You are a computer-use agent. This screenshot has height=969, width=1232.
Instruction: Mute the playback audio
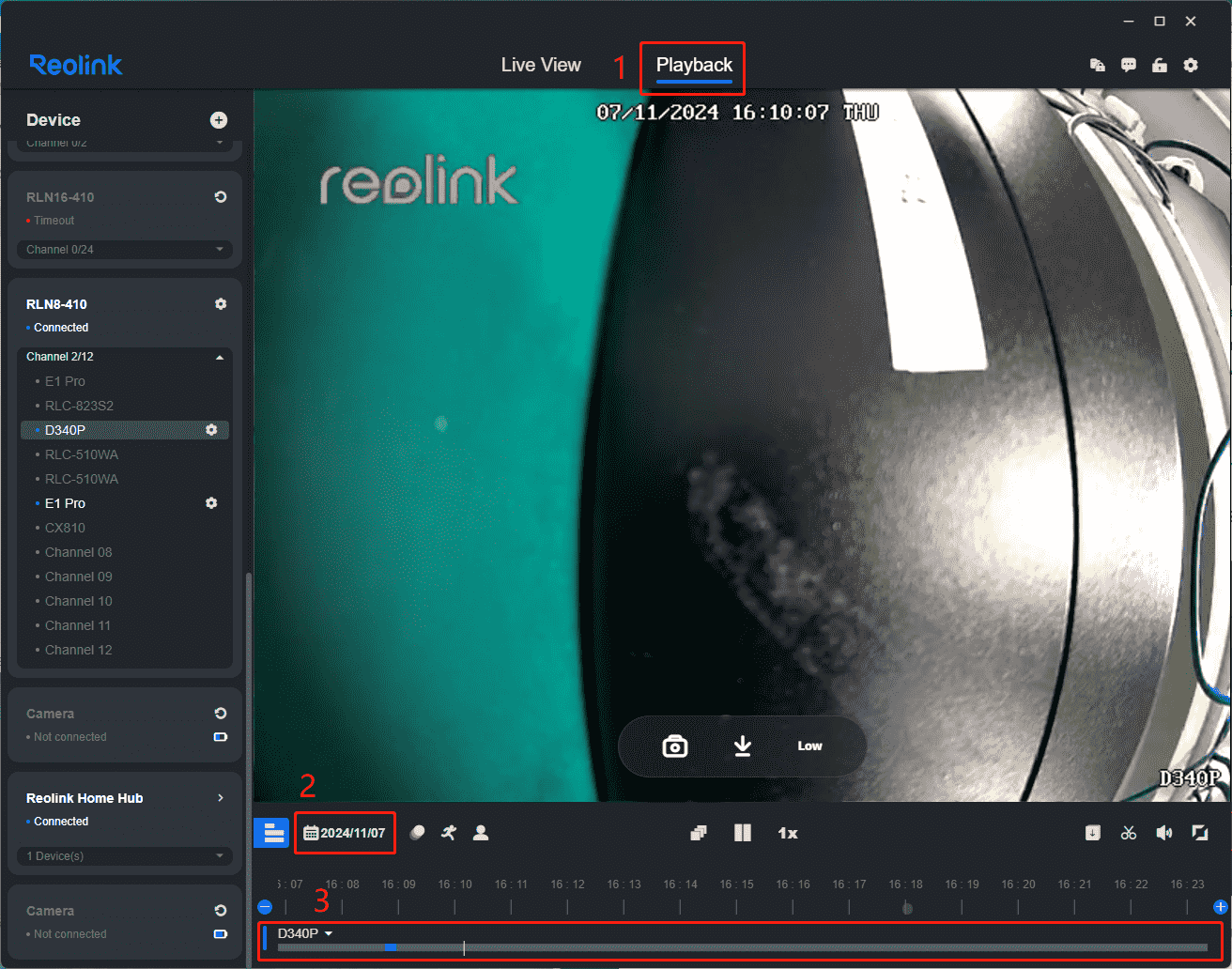pyautogui.click(x=1164, y=833)
